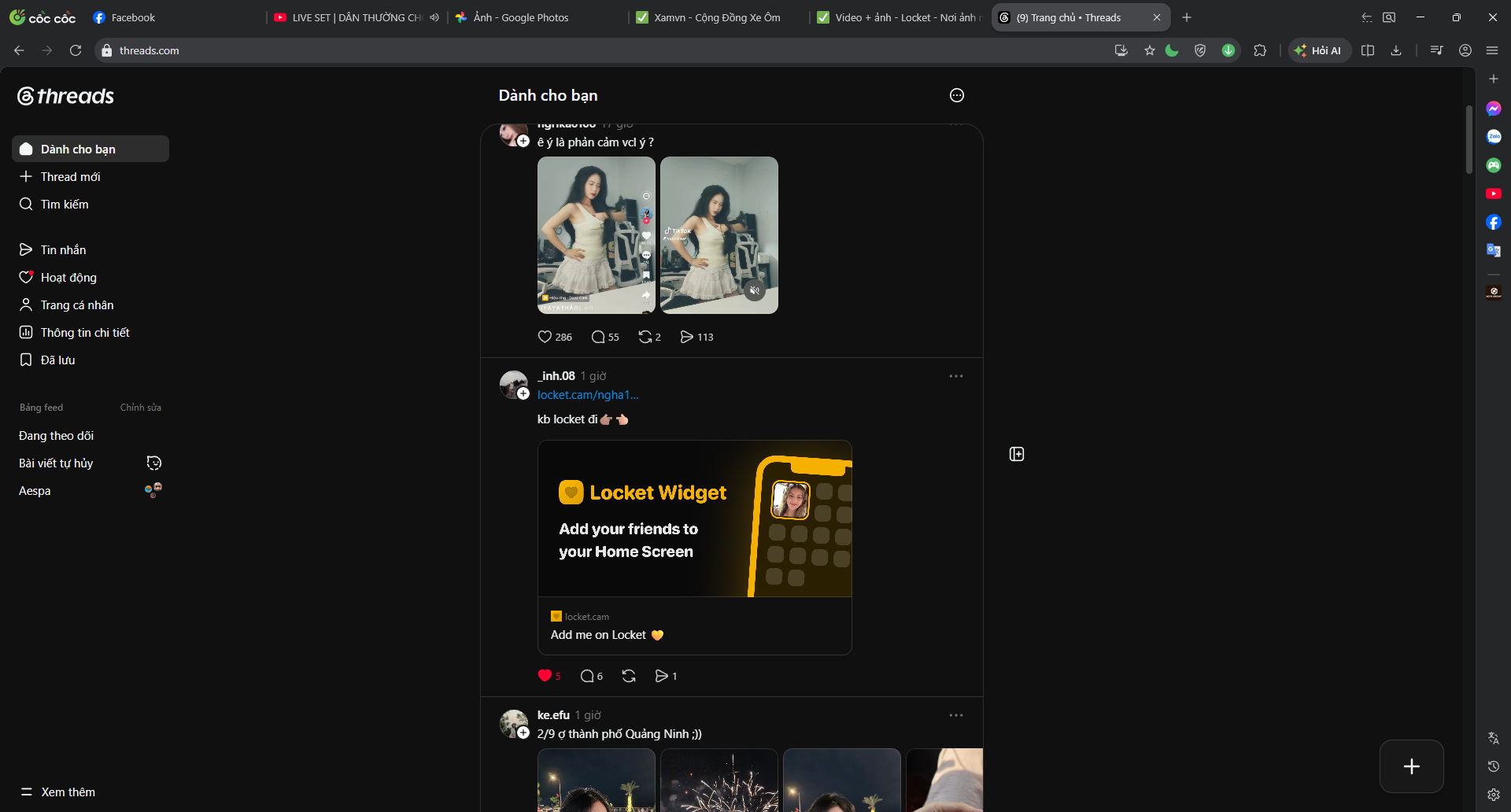This screenshot has height=812, width=1511.
Task: Open the Đang theo dõi feed
Action: (91, 435)
